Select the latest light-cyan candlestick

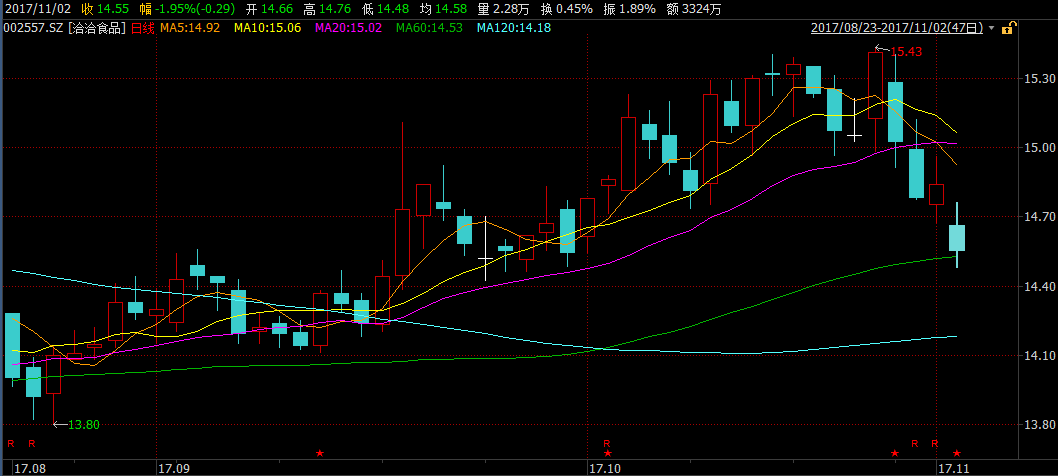[957, 238]
